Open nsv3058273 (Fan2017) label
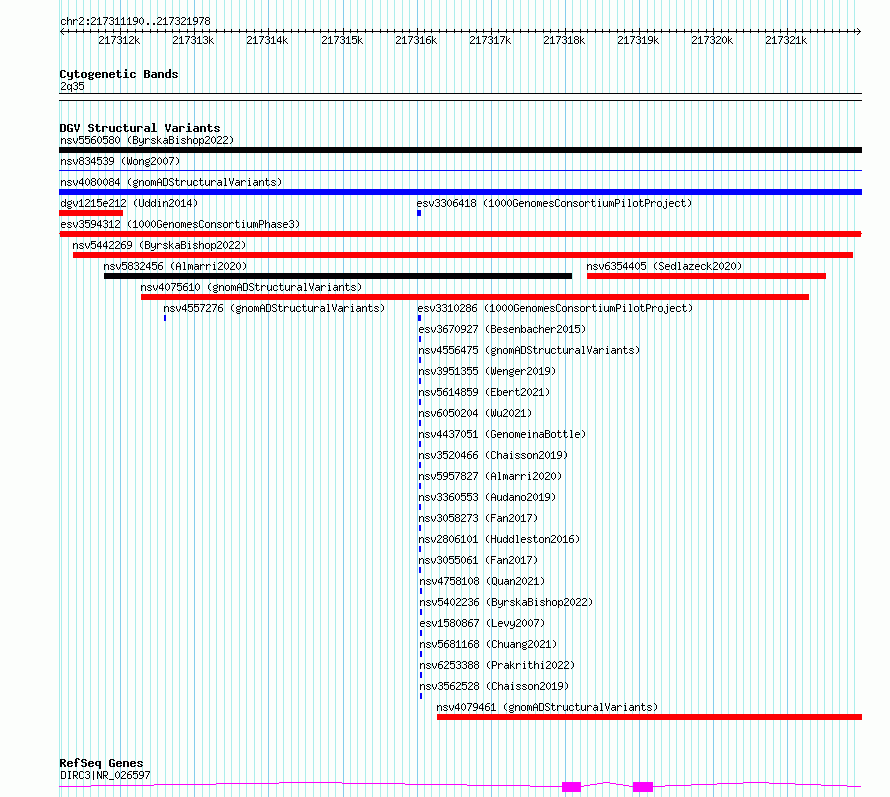The height and width of the screenshot is (797, 890). pyautogui.click(x=478, y=518)
